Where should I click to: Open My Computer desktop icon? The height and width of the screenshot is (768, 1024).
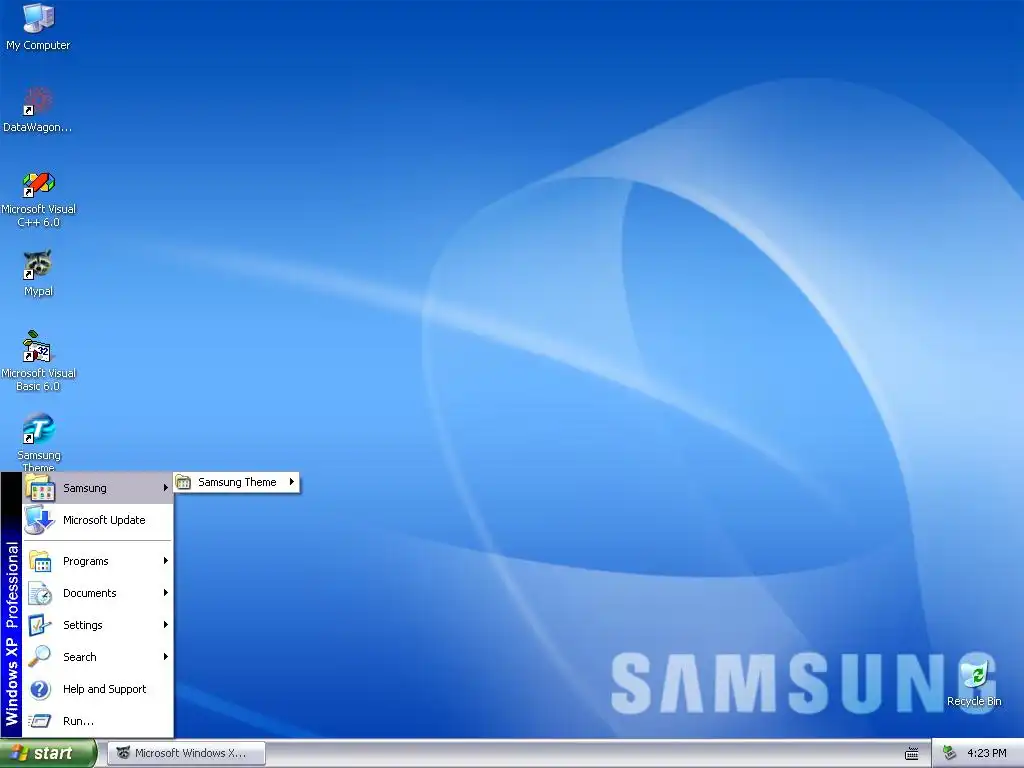[x=38, y=26]
